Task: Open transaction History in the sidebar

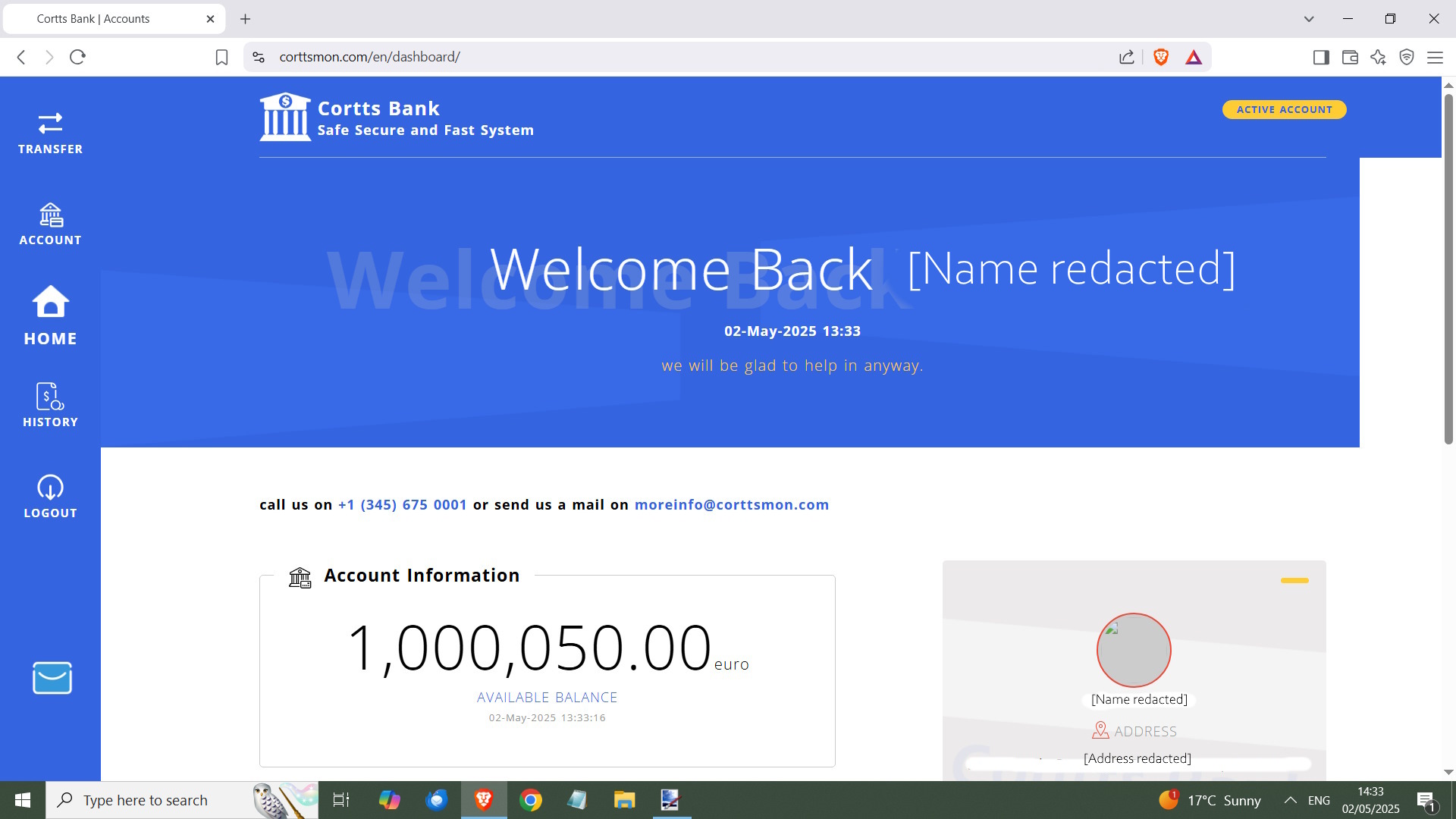Action: point(50,405)
